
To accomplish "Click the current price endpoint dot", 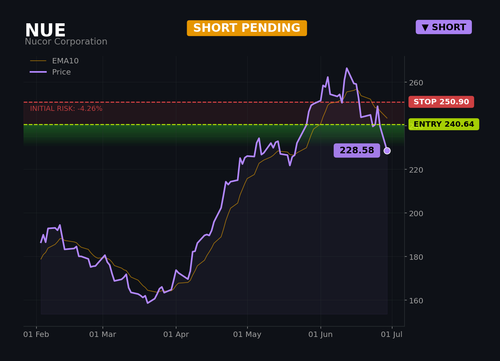I will coord(387,151).
